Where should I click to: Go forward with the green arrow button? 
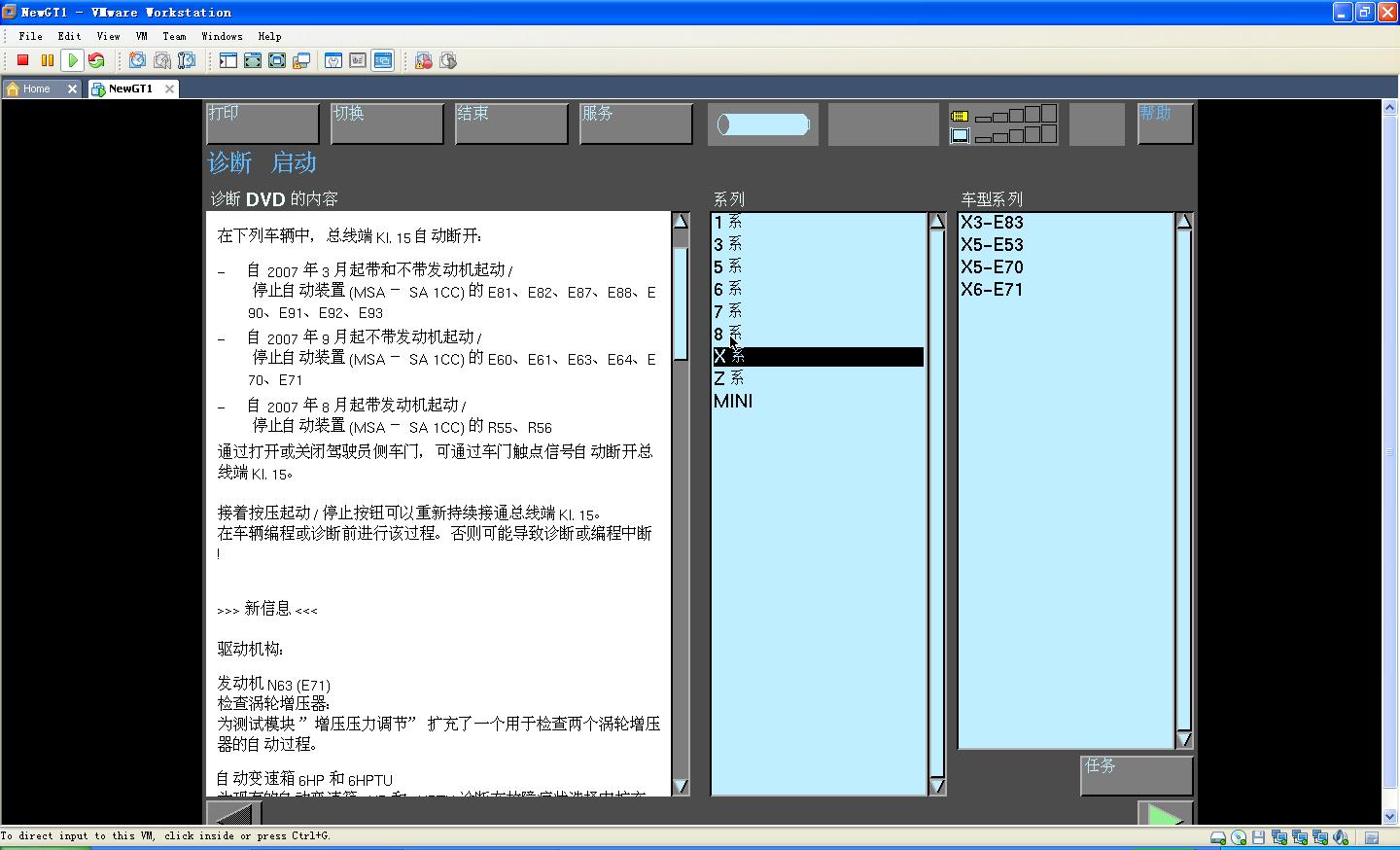click(1165, 815)
